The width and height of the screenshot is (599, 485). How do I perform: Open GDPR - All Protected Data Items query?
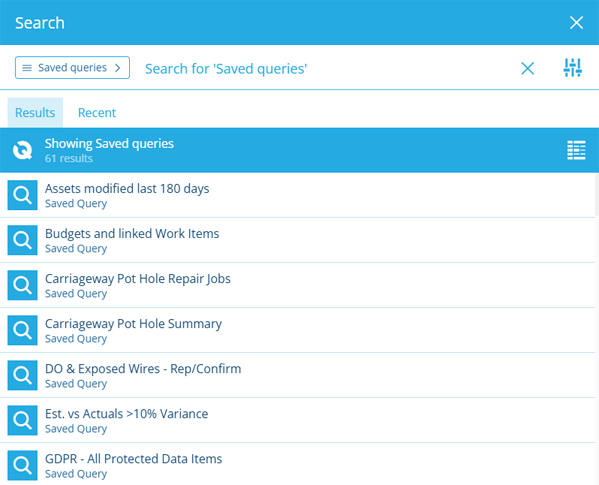click(x=298, y=464)
